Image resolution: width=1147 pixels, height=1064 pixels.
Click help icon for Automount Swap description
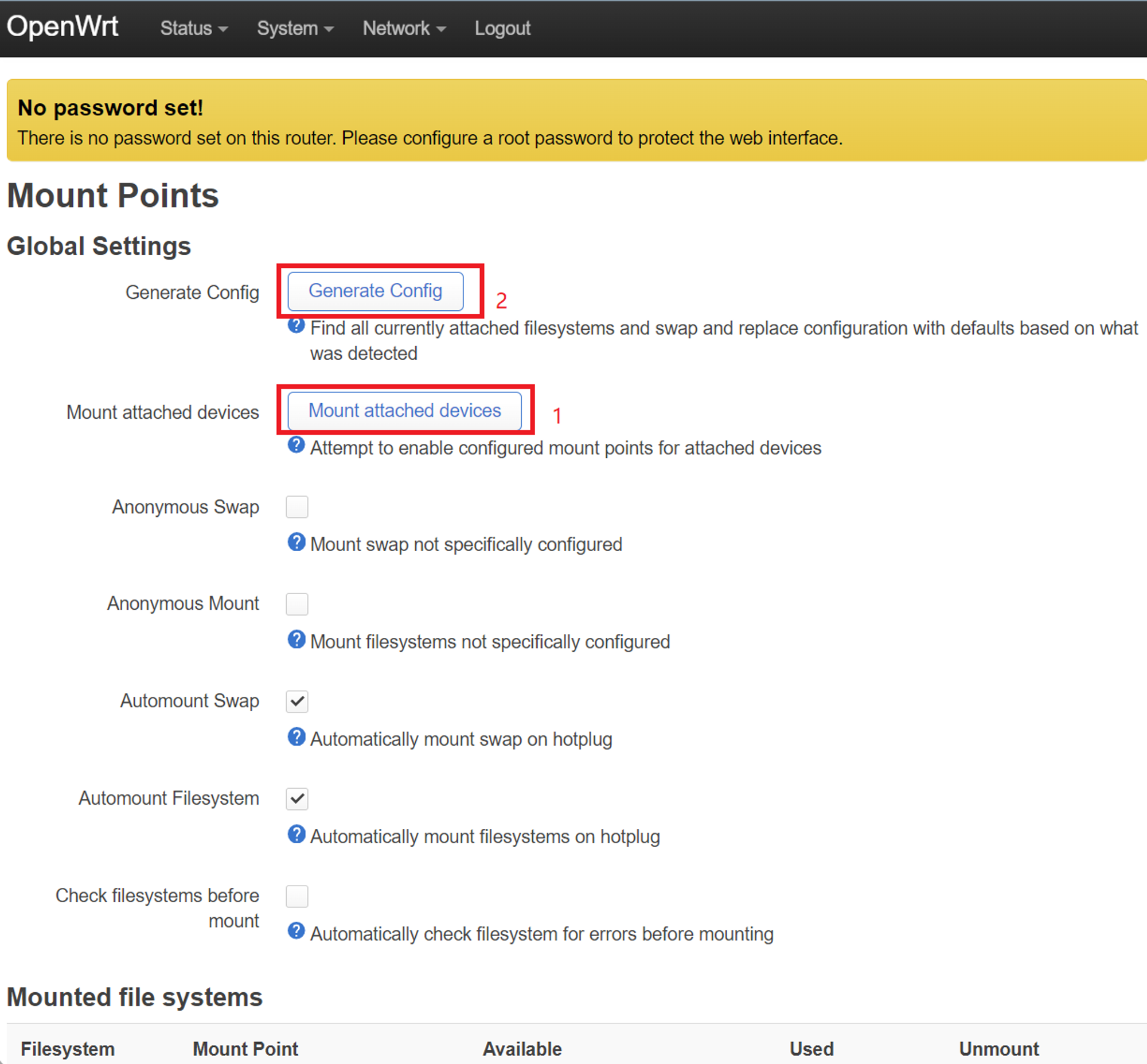pos(296,736)
